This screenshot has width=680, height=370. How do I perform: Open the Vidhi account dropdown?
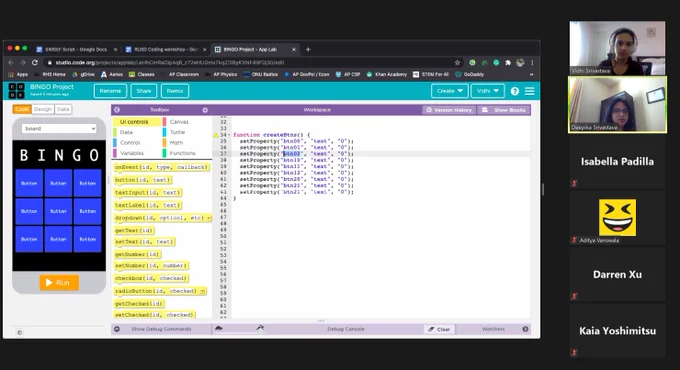pos(487,91)
